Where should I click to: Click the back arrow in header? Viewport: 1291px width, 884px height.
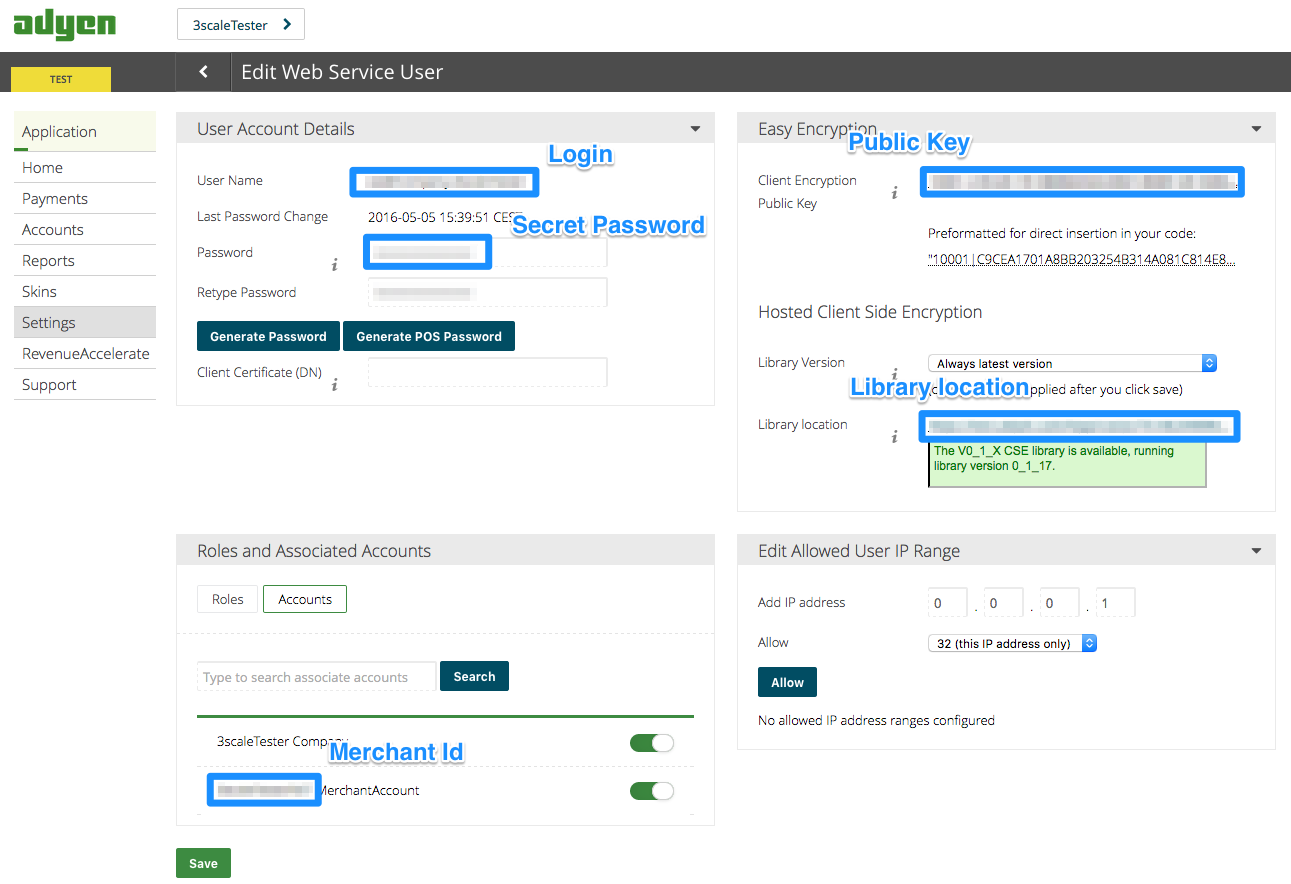pos(204,72)
